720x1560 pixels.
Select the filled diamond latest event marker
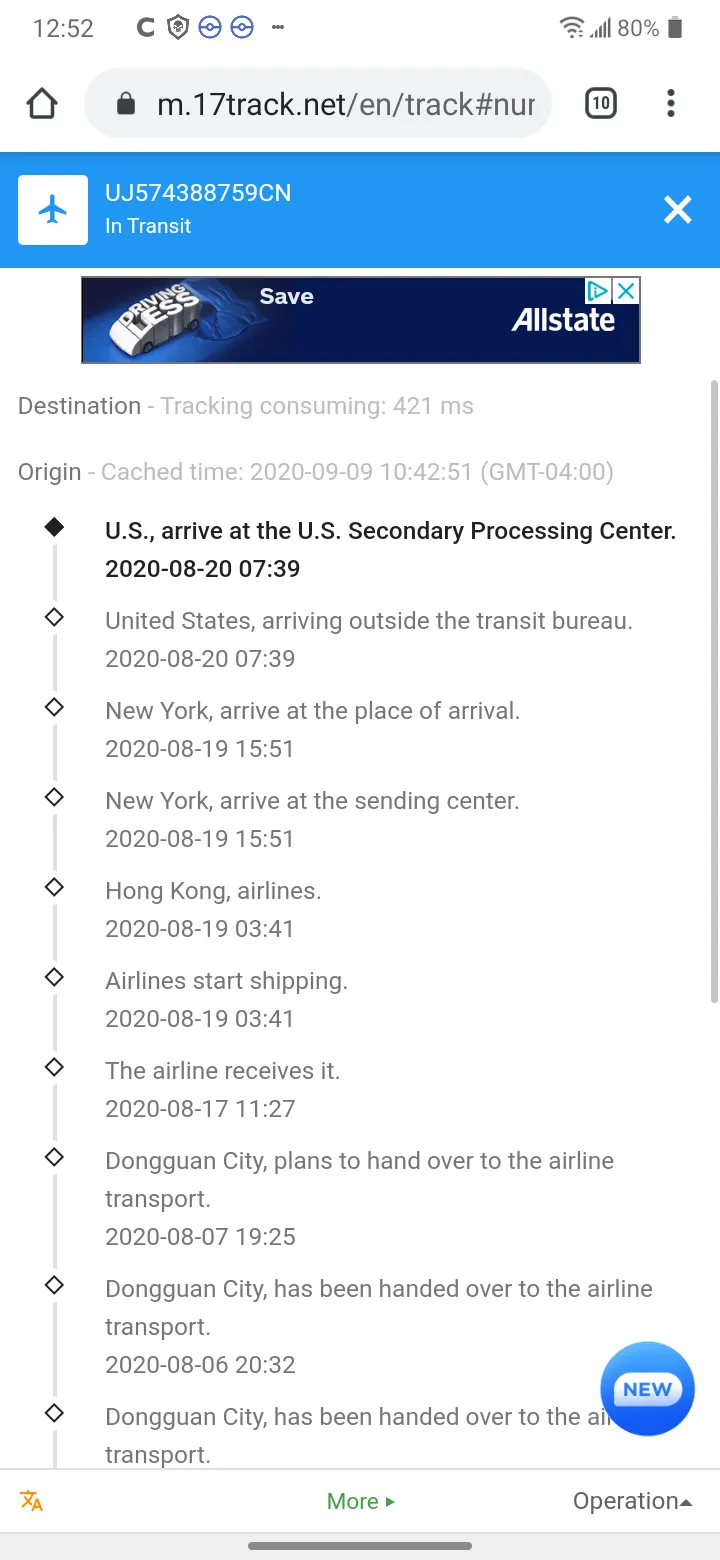[54, 527]
